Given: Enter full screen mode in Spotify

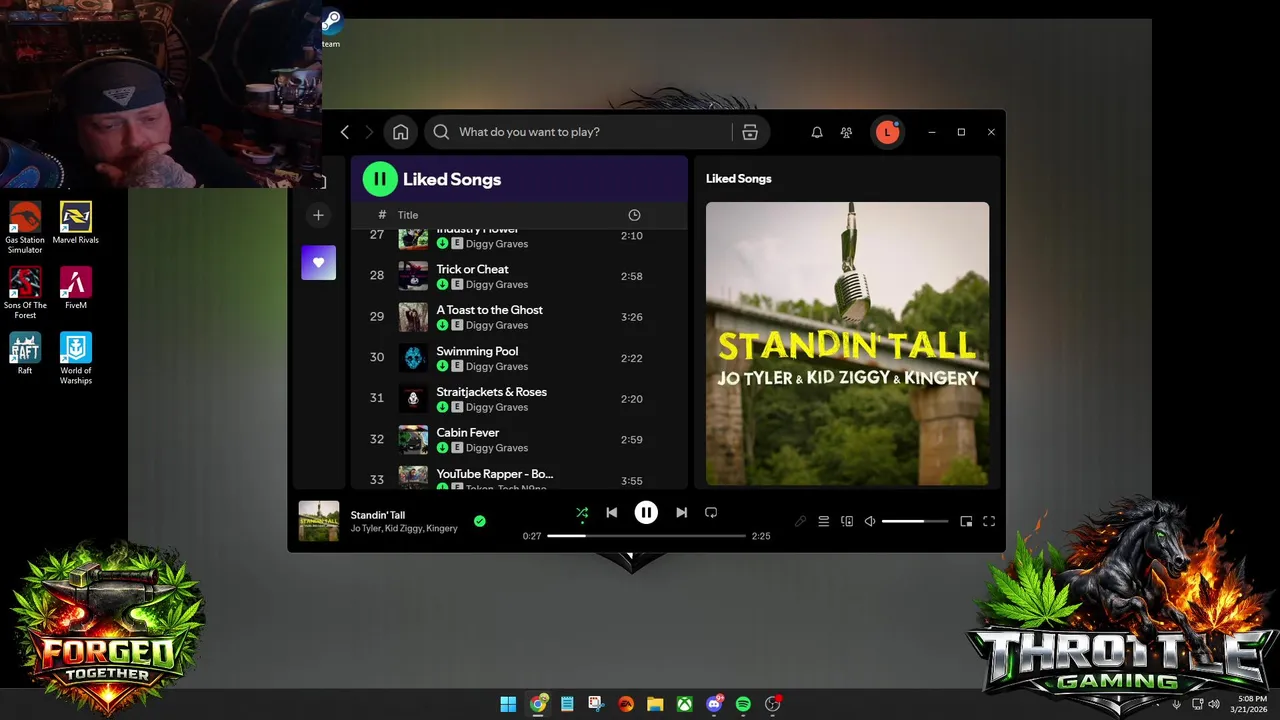Looking at the screenshot, I should pos(989,521).
